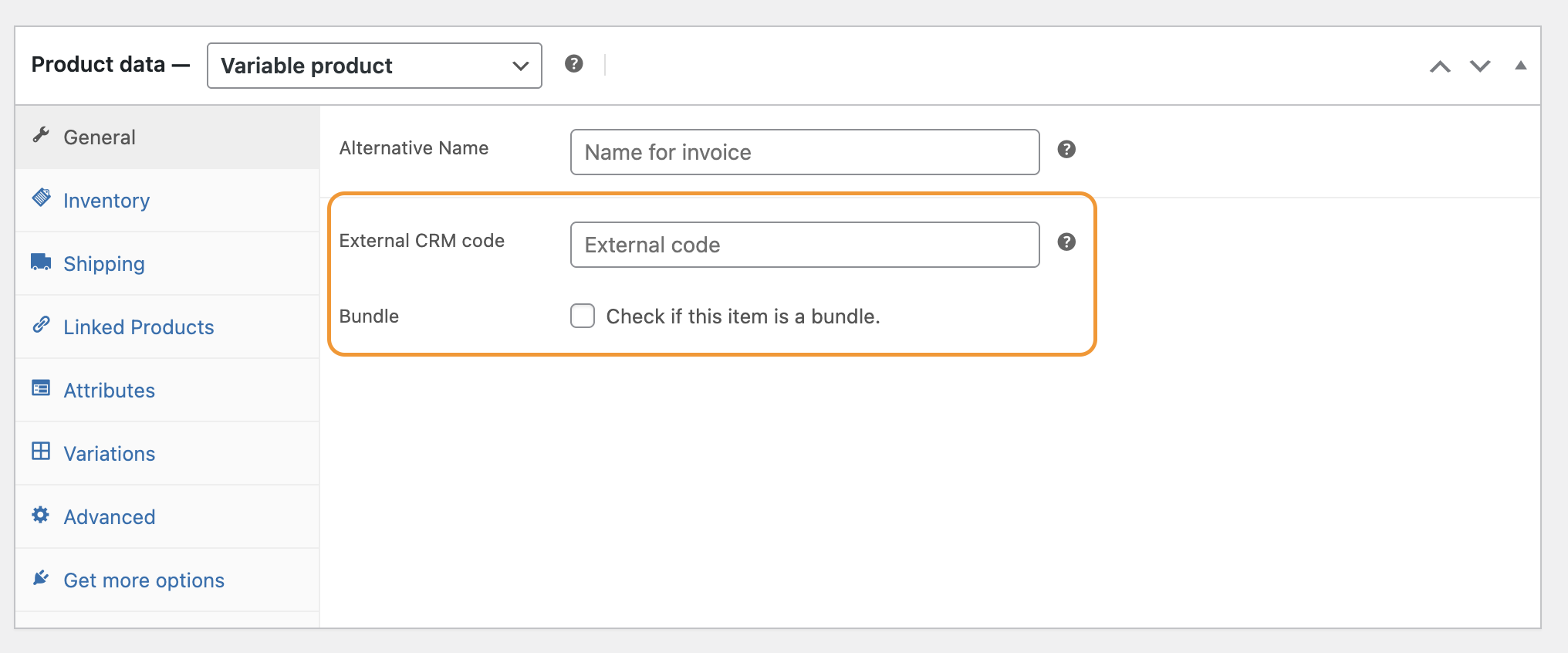Click the Attributes list icon
The height and width of the screenshot is (653, 1568).
point(41,387)
